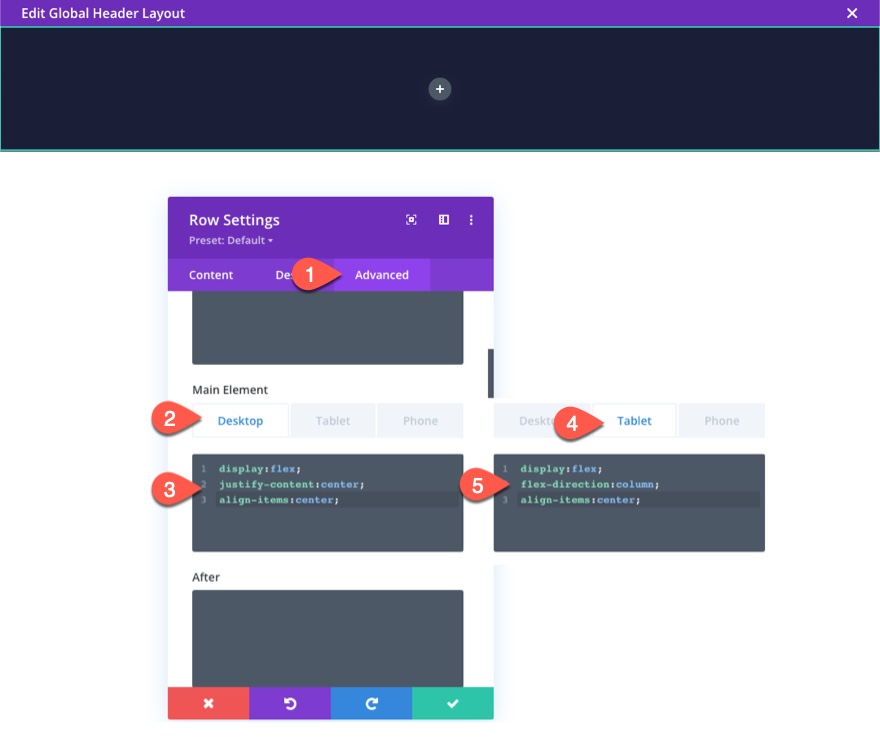Discard changes with the red X button
This screenshot has height=737, width=880.
pos(208,703)
